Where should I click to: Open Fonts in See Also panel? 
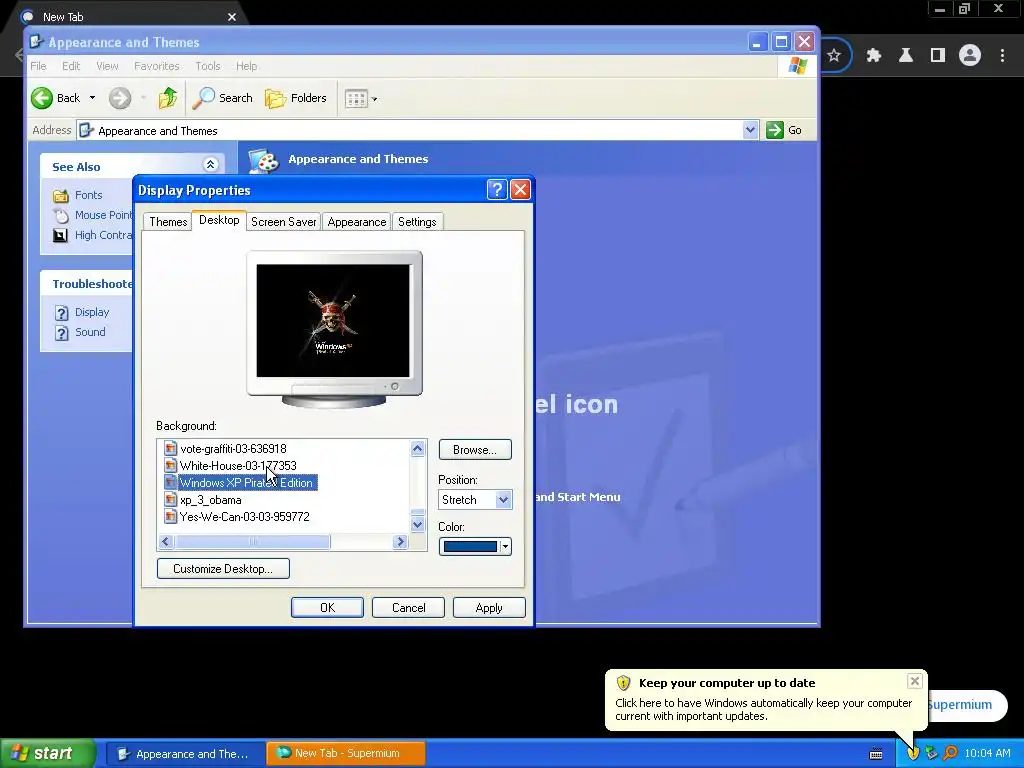[x=88, y=195]
